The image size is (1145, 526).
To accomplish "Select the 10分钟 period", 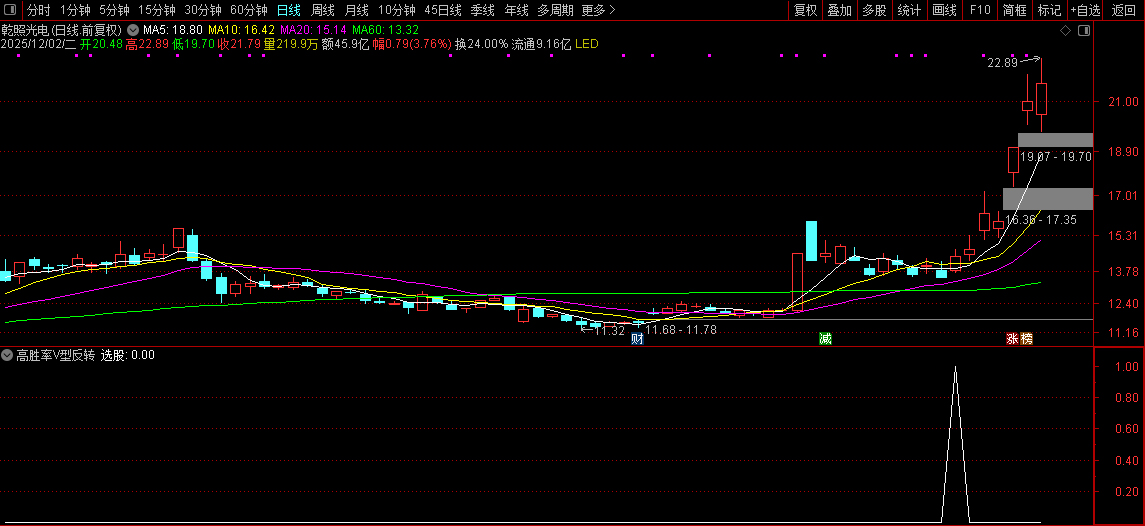I will pyautogui.click(x=397, y=10).
